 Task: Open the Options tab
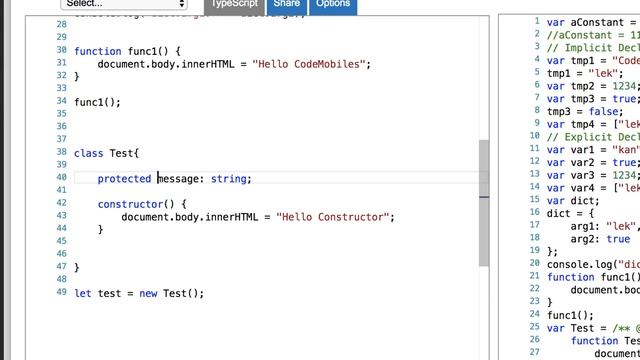pyautogui.click(x=333, y=6)
